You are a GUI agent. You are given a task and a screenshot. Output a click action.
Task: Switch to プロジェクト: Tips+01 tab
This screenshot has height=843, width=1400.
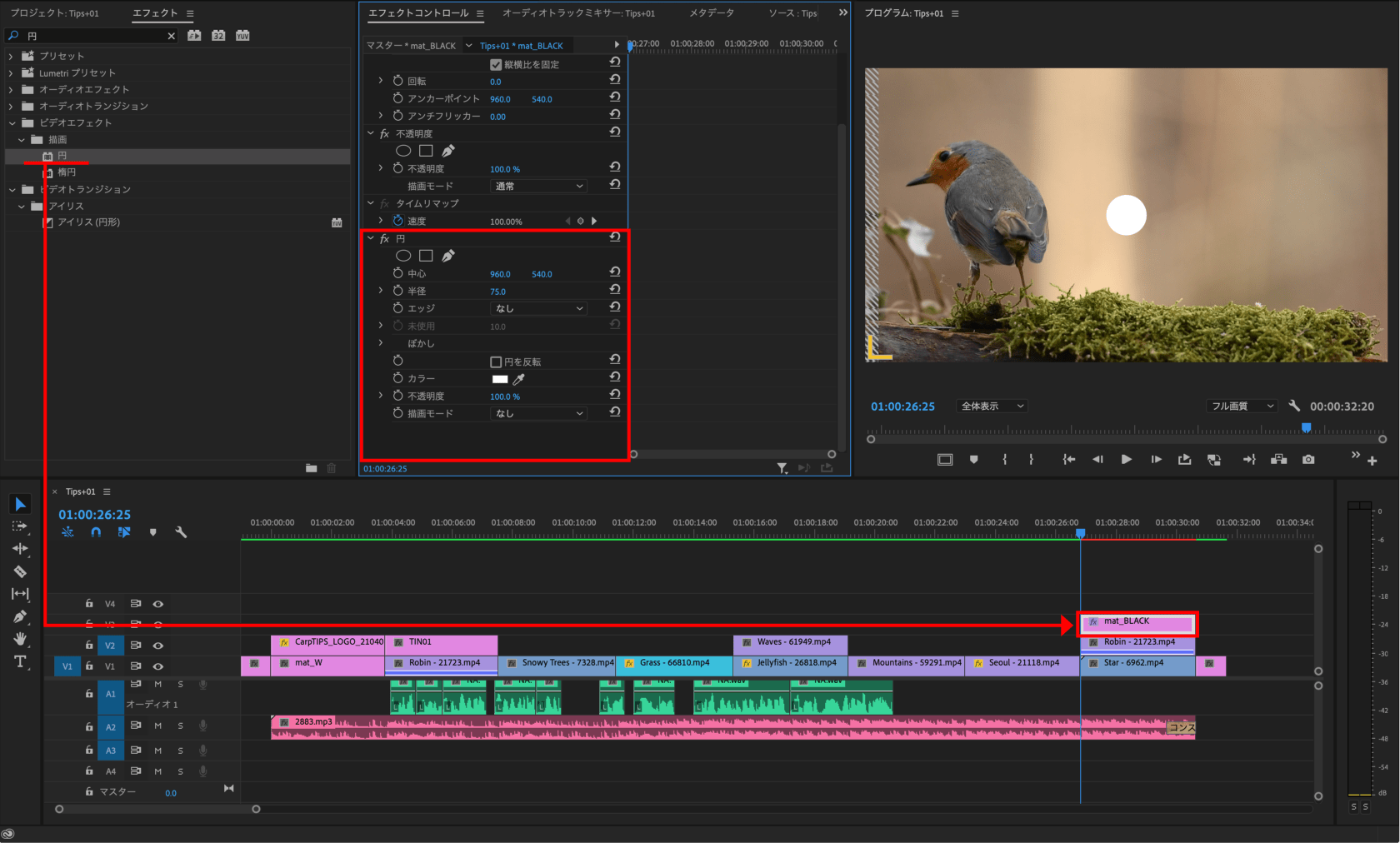coord(54,13)
